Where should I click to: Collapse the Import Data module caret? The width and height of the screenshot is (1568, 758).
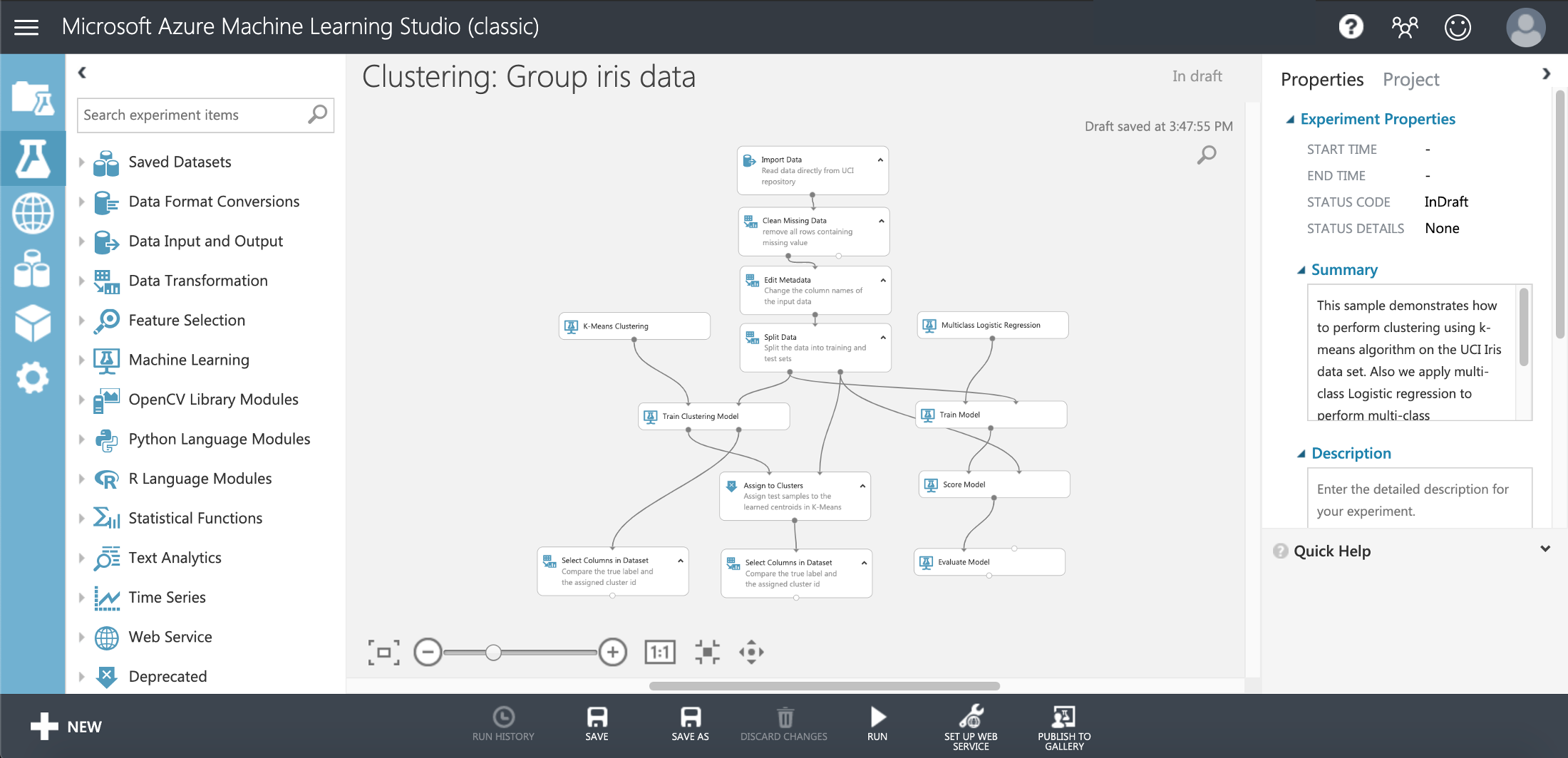tap(880, 160)
